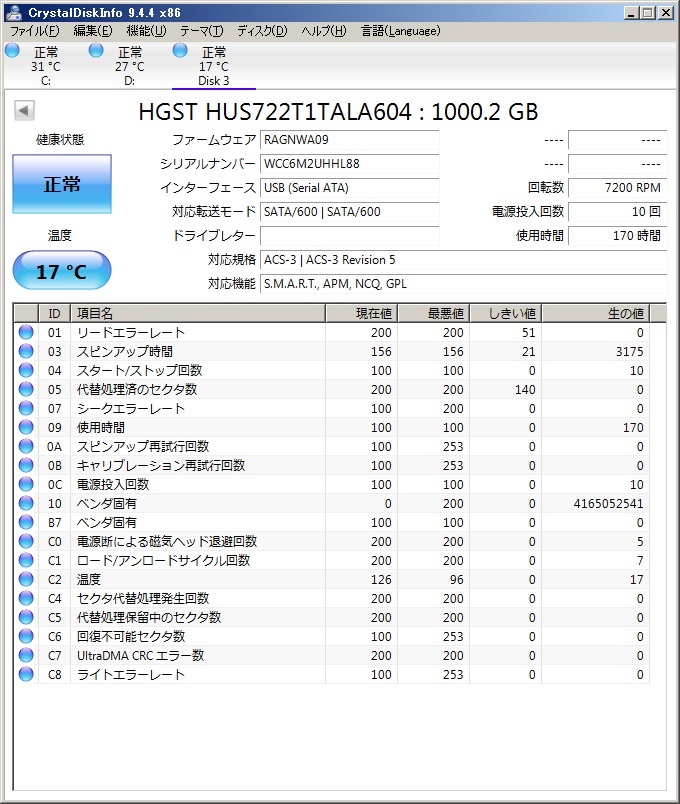Viewport: 680px width, 804px height.
Task: Click the transfer mode field SATA/600 | SATA/600
Action: (350, 212)
